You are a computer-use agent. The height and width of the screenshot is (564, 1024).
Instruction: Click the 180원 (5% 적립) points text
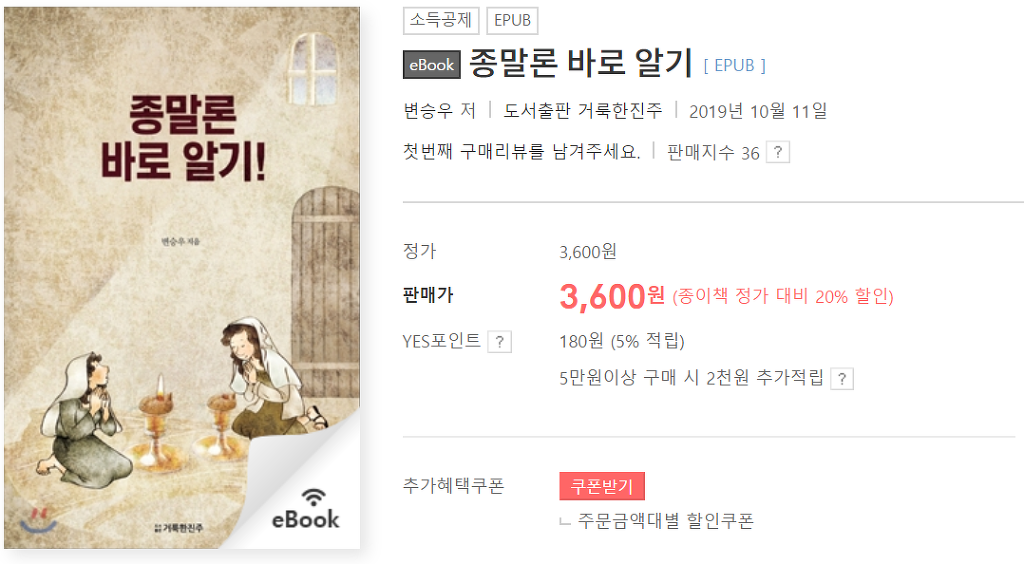coord(622,341)
